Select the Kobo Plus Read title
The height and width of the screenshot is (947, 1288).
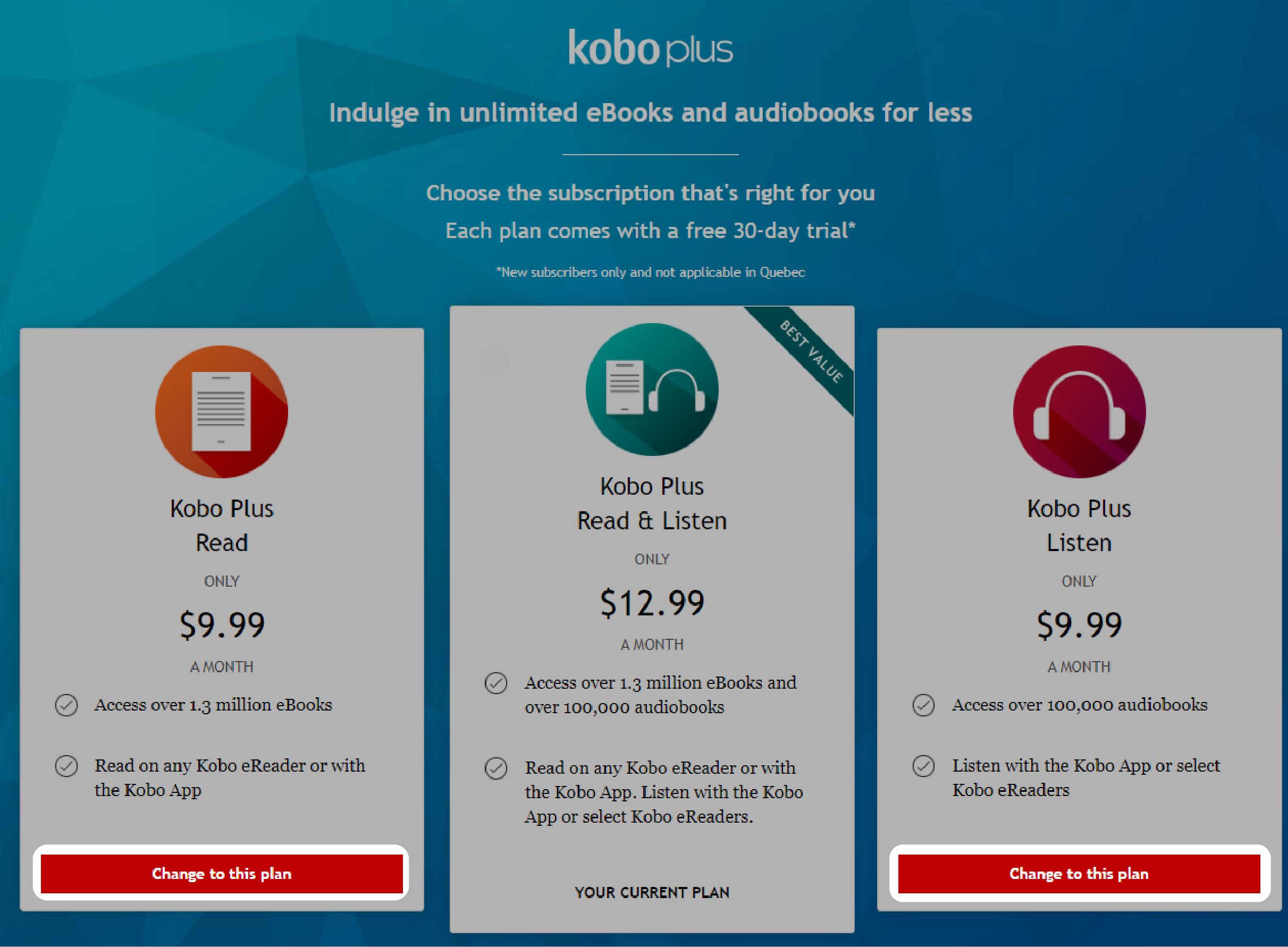222,526
